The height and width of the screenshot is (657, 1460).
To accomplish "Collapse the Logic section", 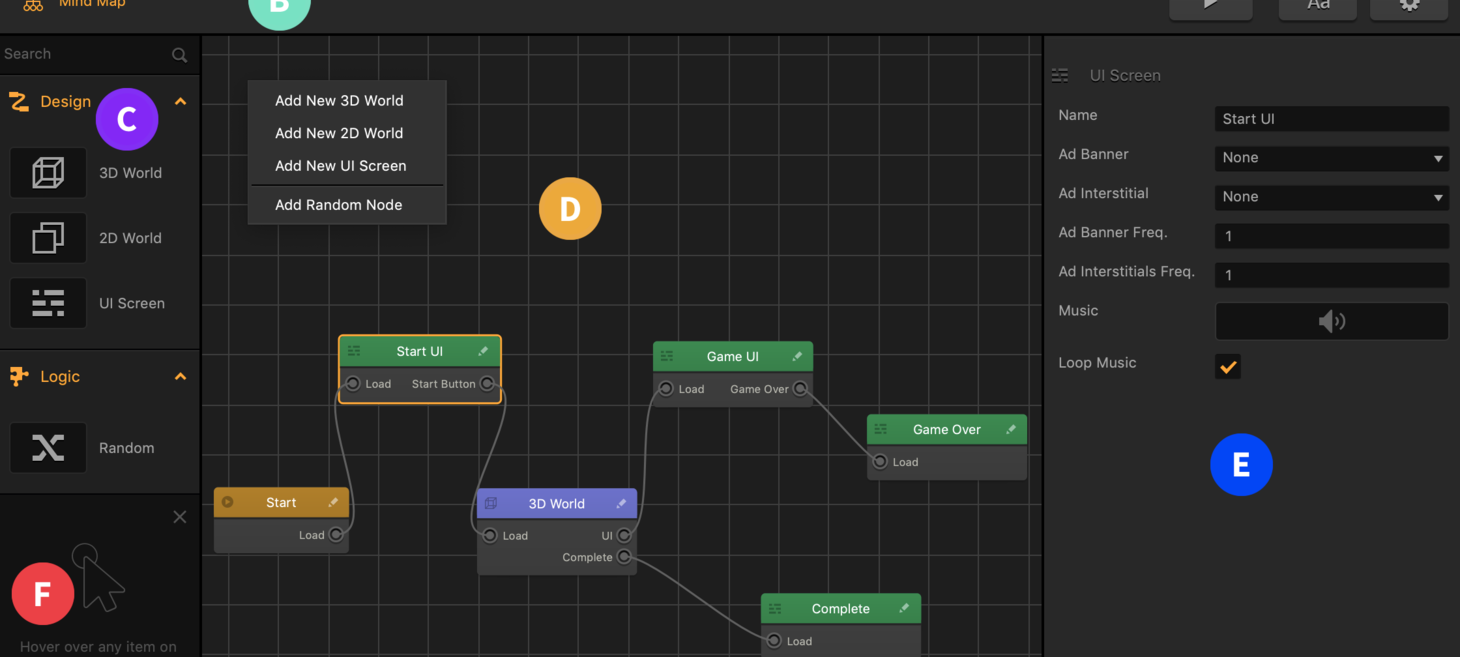I will pos(181,377).
